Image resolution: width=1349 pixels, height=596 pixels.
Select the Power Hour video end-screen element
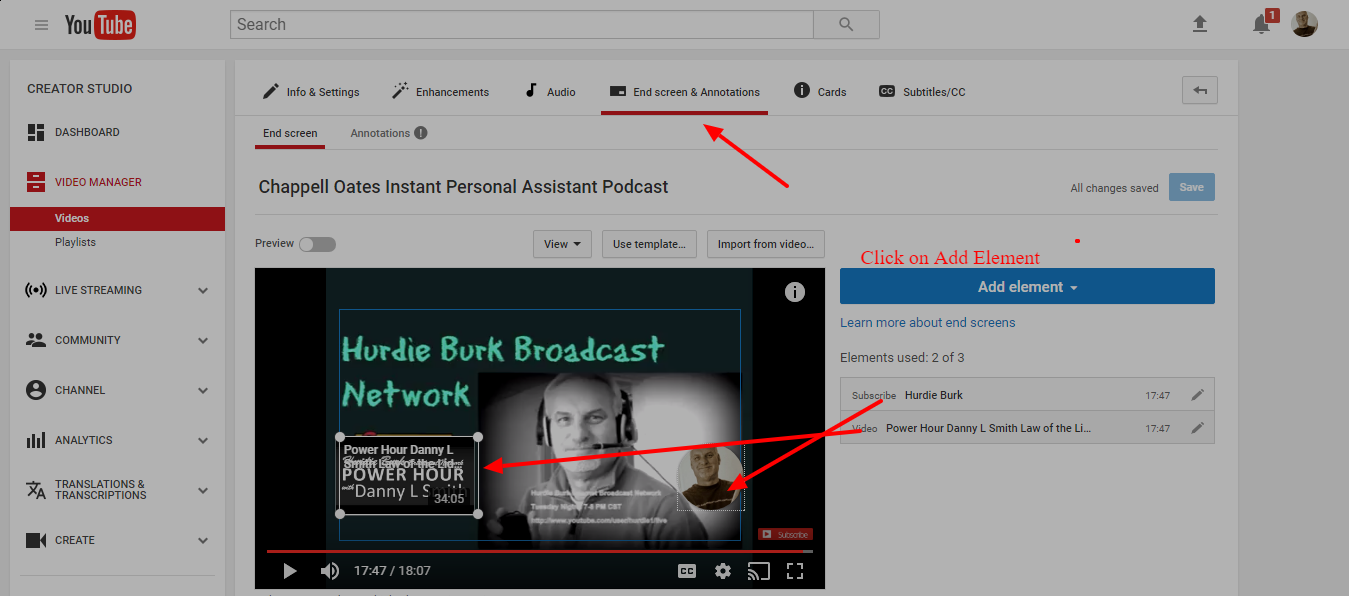click(408, 475)
